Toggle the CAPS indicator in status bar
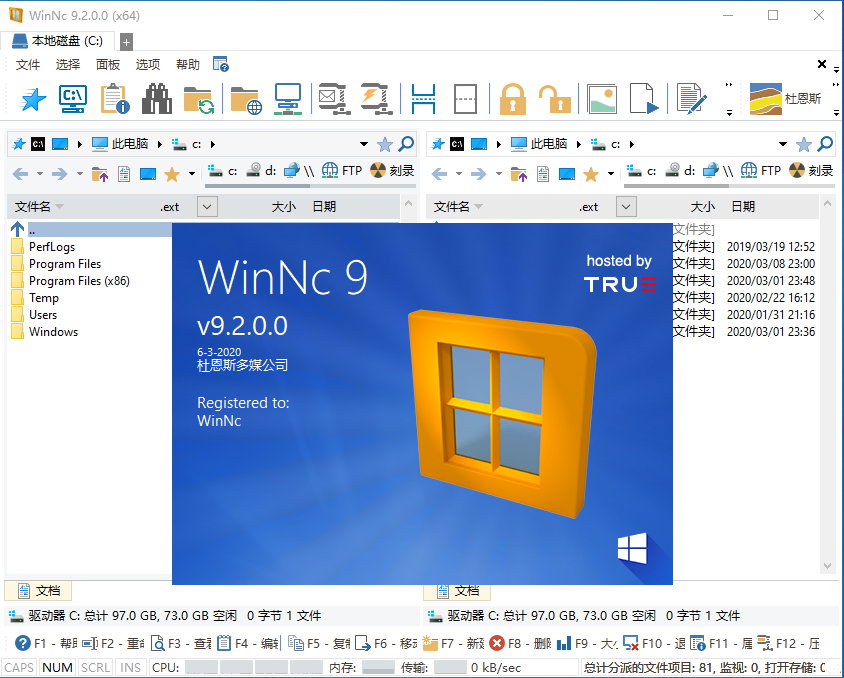 click(x=19, y=668)
